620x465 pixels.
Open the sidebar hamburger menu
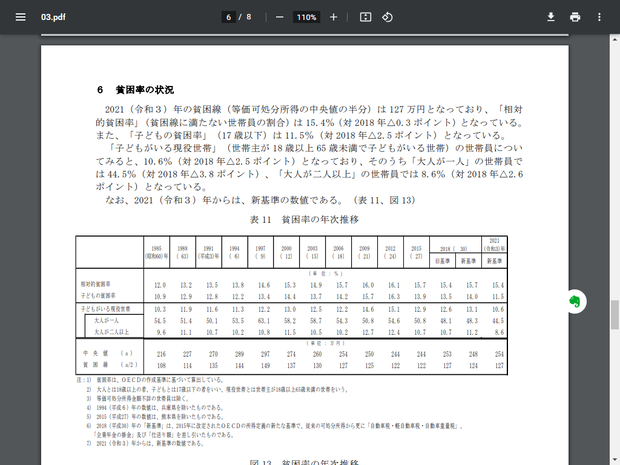(21, 17)
